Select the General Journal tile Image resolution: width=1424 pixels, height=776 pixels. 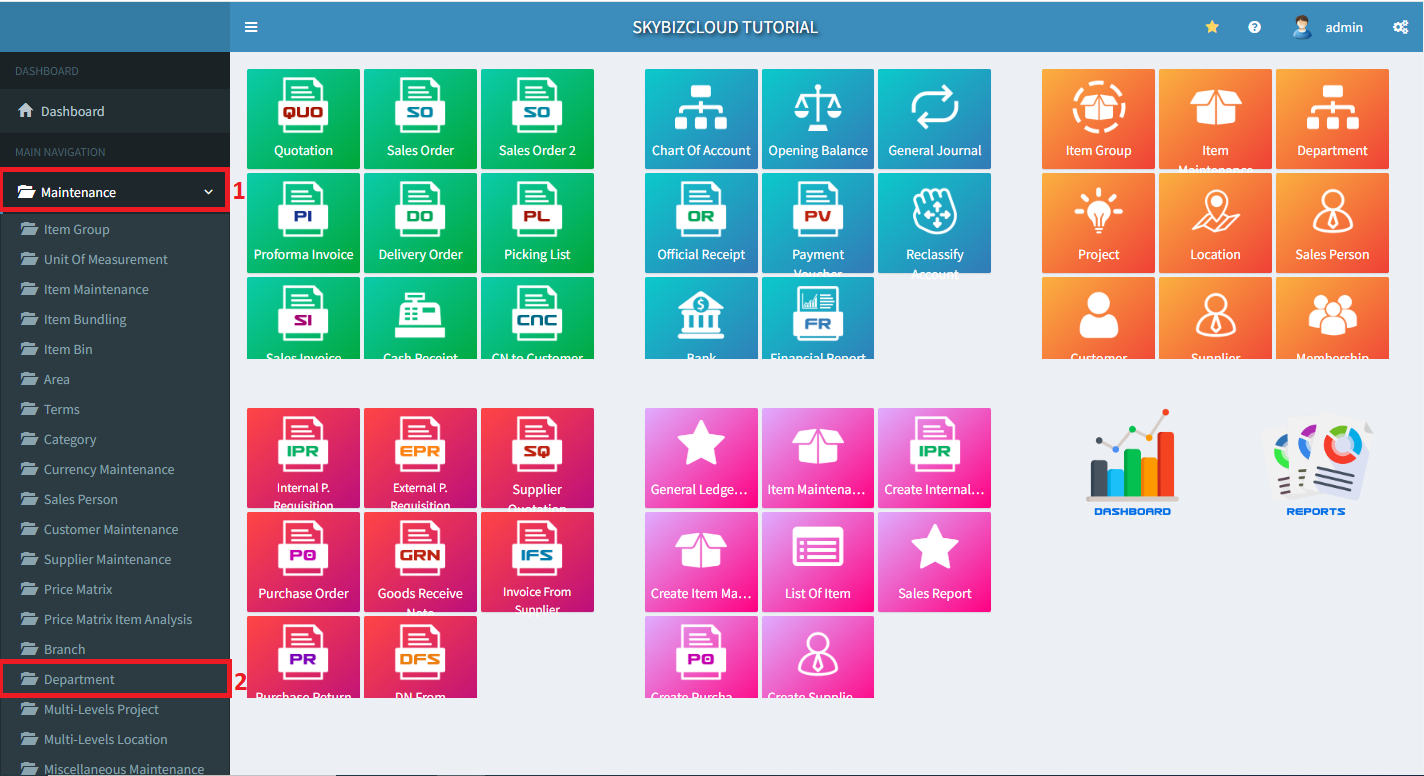(x=934, y=119)
